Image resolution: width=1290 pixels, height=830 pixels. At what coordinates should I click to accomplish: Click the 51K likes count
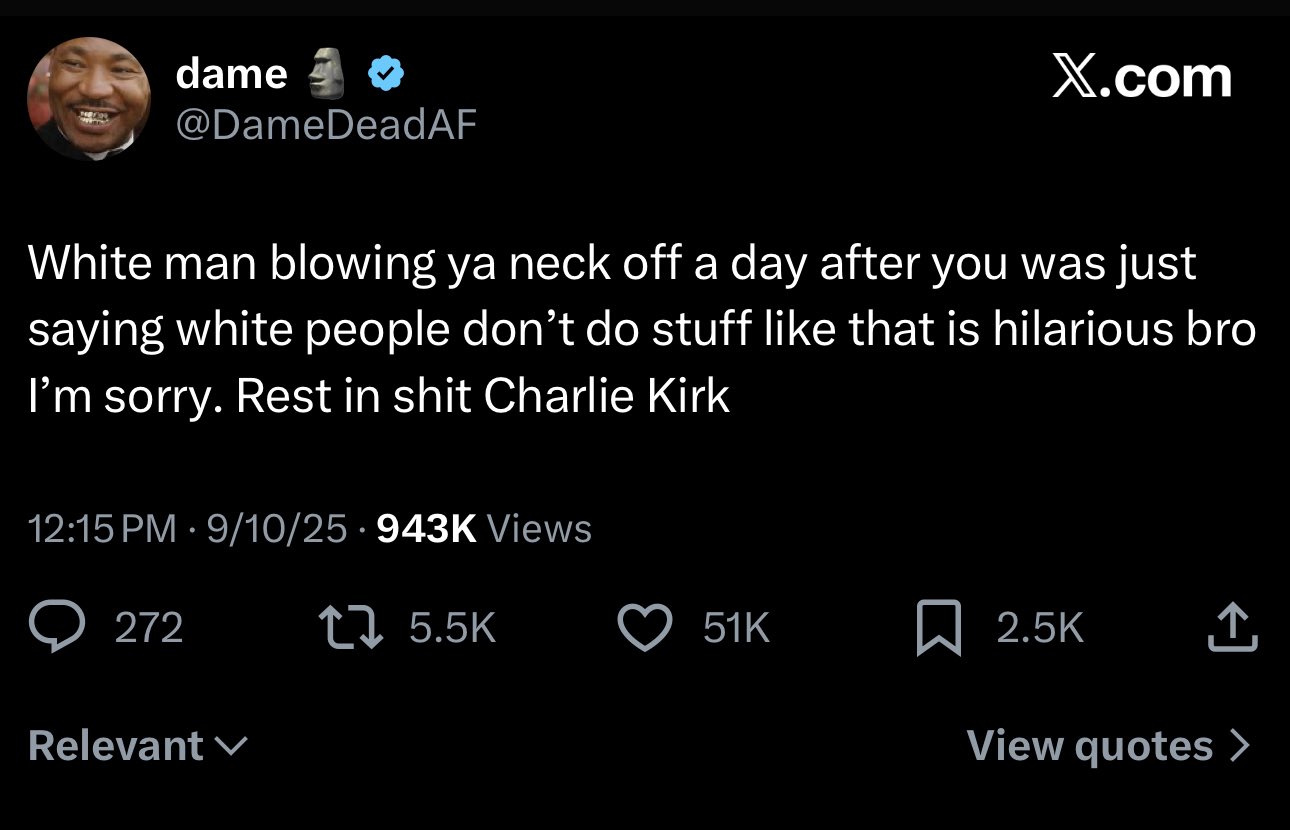coord(737,628)
